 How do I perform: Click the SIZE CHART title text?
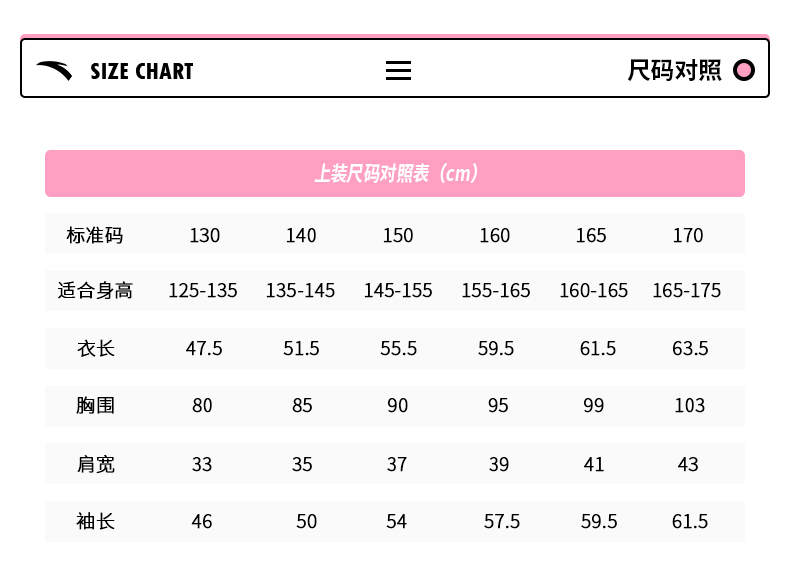[142, 71]
